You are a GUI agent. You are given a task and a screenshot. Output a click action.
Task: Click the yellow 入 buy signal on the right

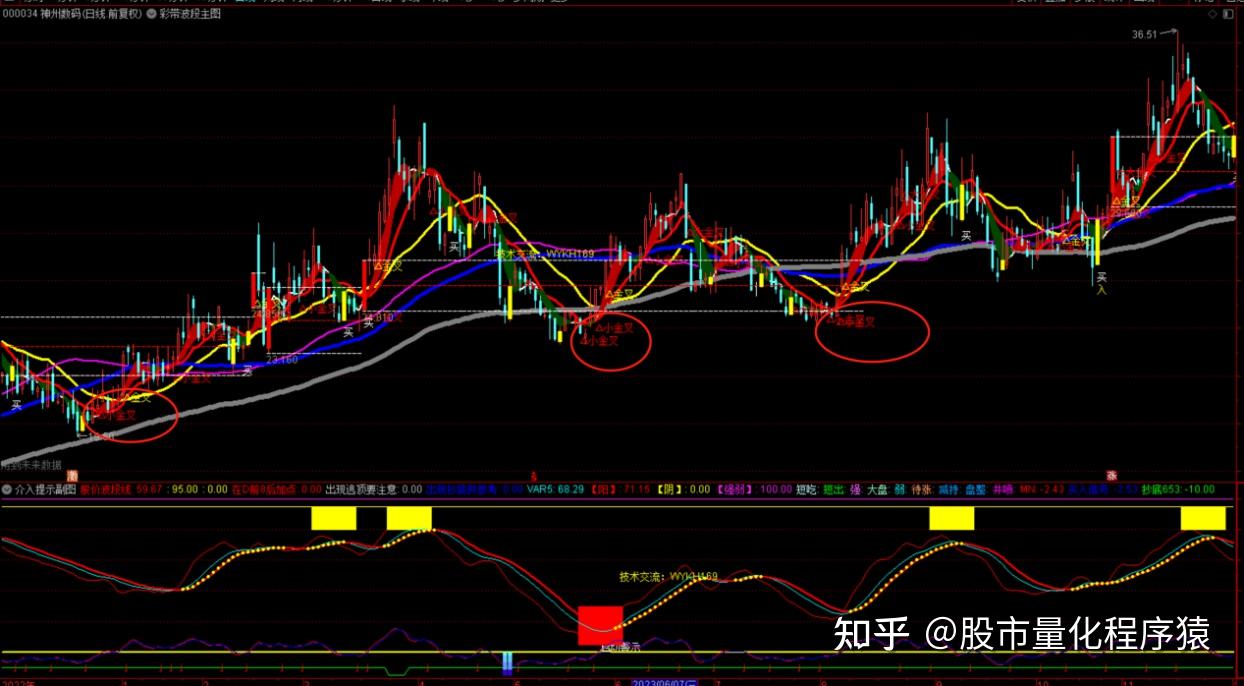[1101, 290]
